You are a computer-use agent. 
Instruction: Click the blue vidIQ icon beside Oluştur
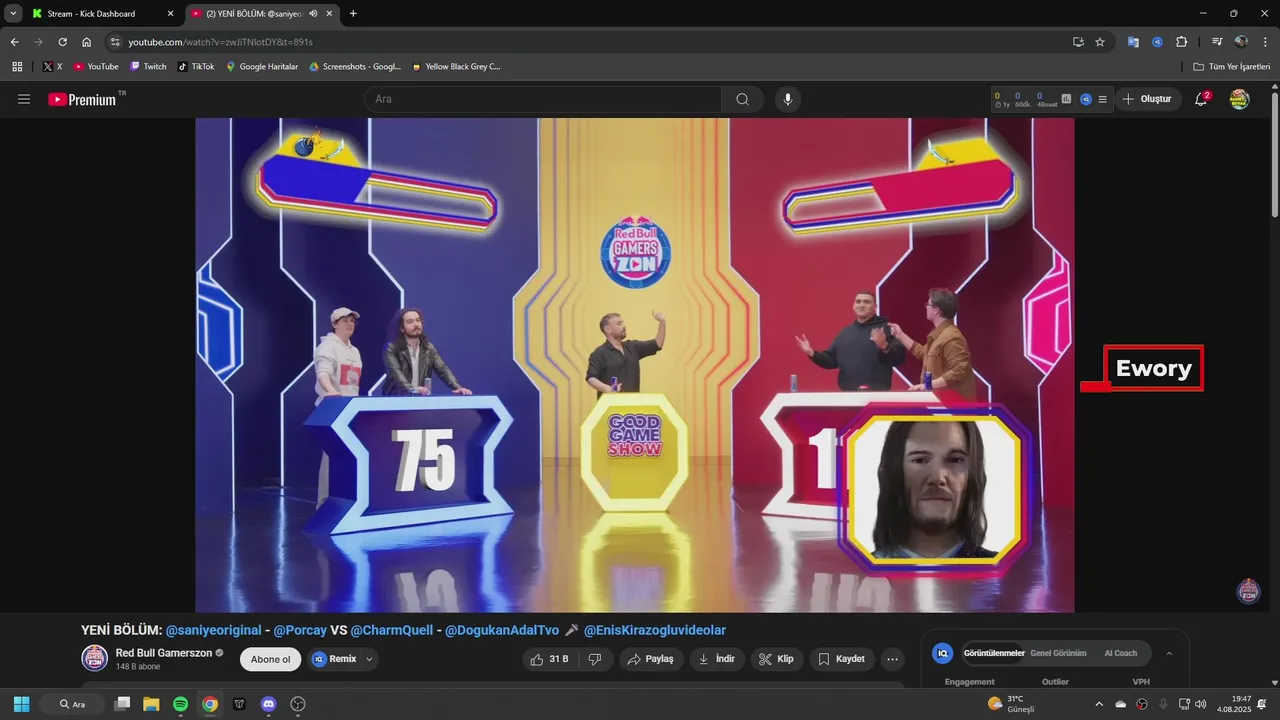(x=1085, y=99)
